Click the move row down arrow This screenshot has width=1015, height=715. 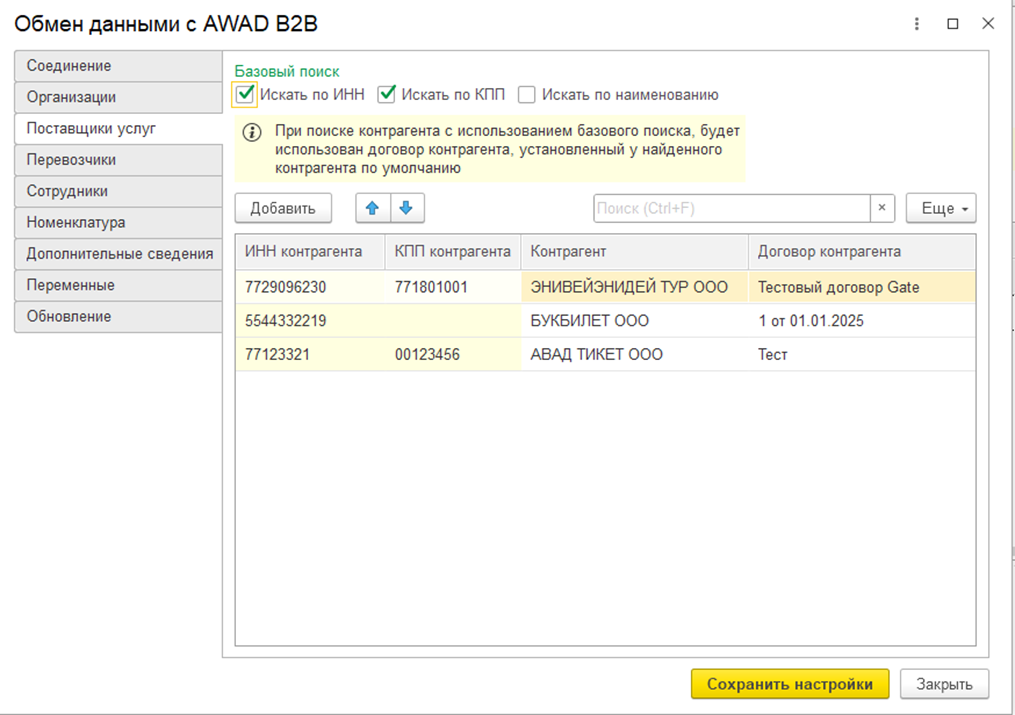tap(406, 208)
